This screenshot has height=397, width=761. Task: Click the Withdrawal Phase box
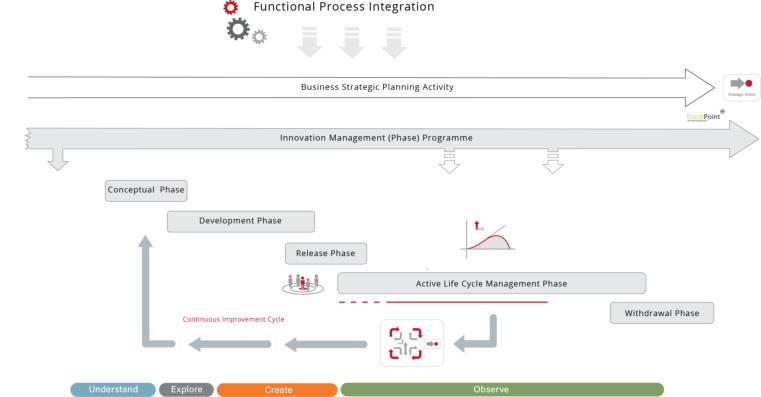[662, 313]
